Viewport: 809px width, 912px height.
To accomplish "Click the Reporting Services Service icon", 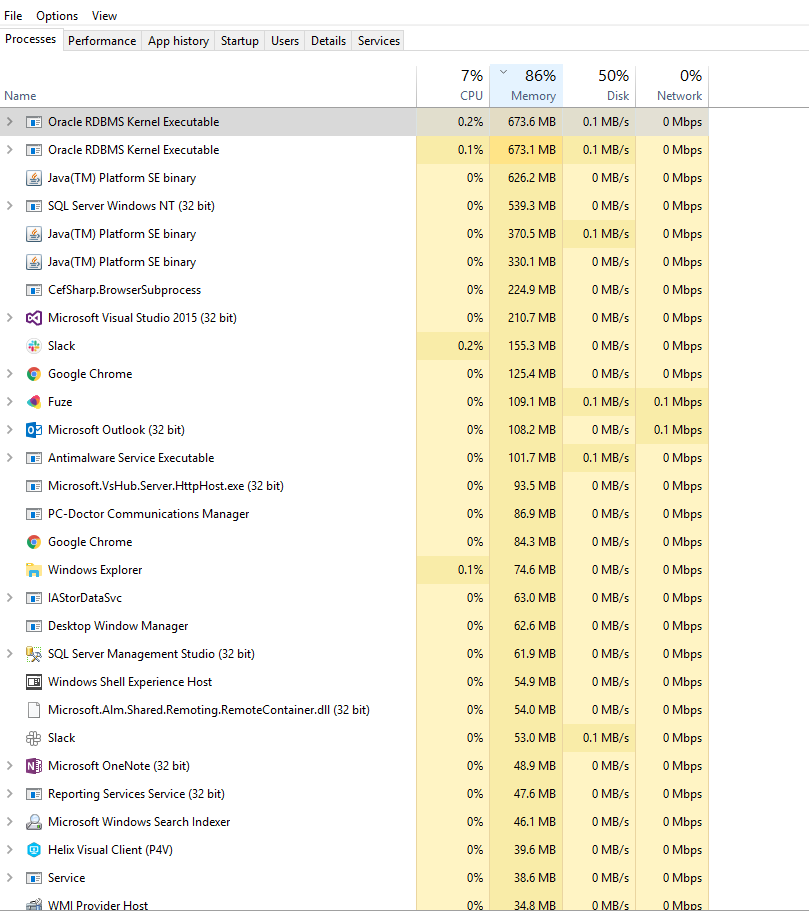I will (x=34, y=794).
